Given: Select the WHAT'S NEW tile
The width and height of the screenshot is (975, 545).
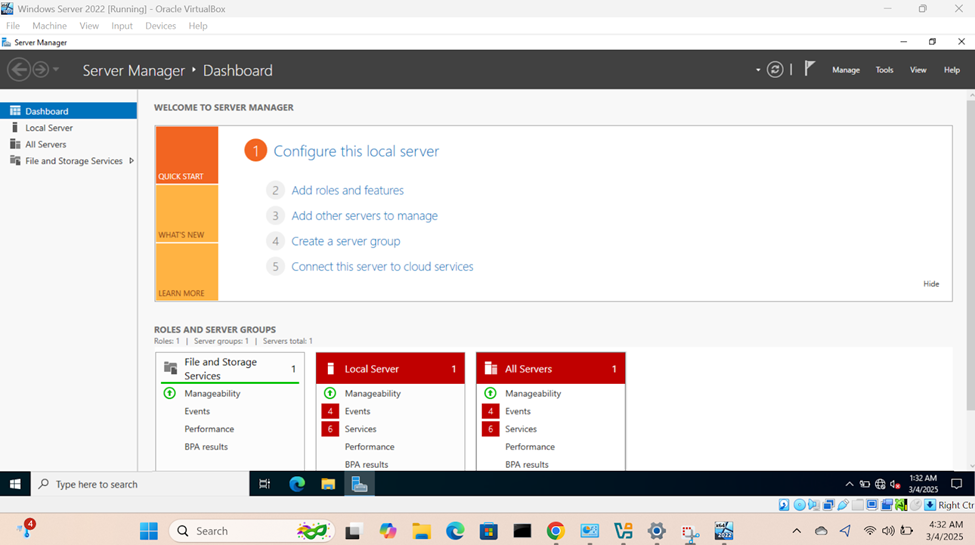Looking at the screenshot, I should coord(187,213).
